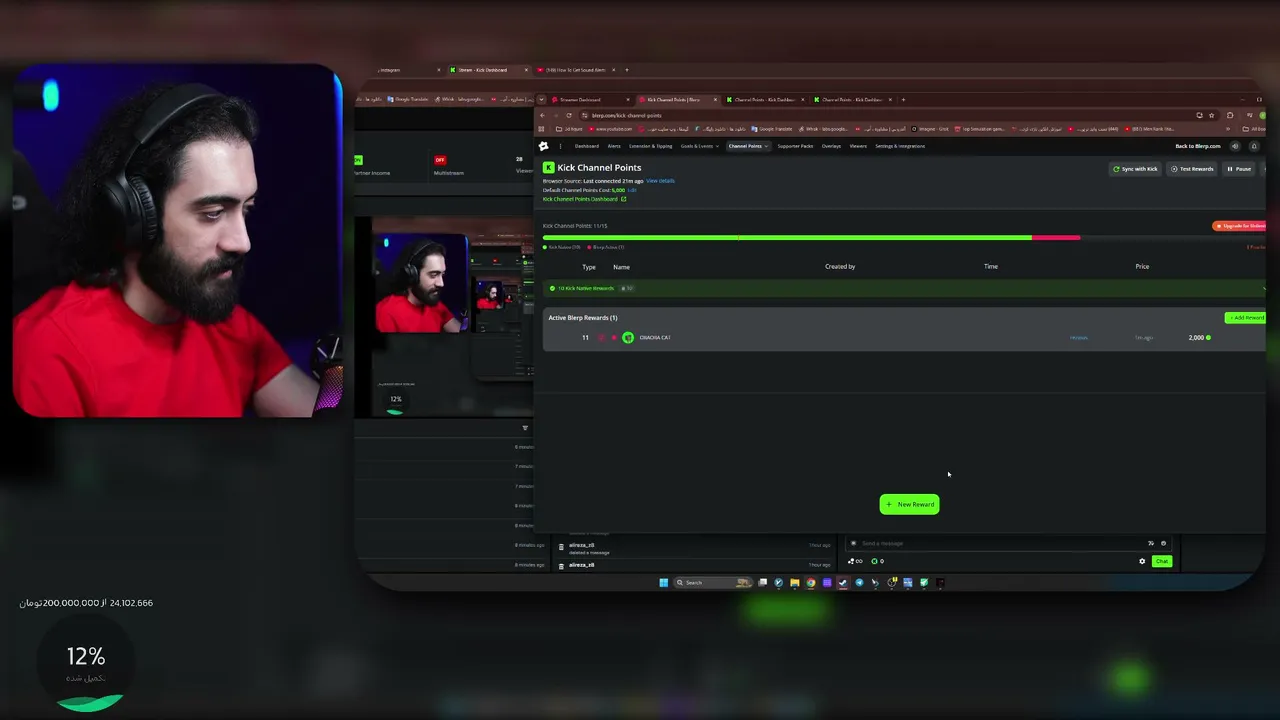The image size is (1280, 720).
Task: Open the Alerts menu item
Action: click(614, 146)
